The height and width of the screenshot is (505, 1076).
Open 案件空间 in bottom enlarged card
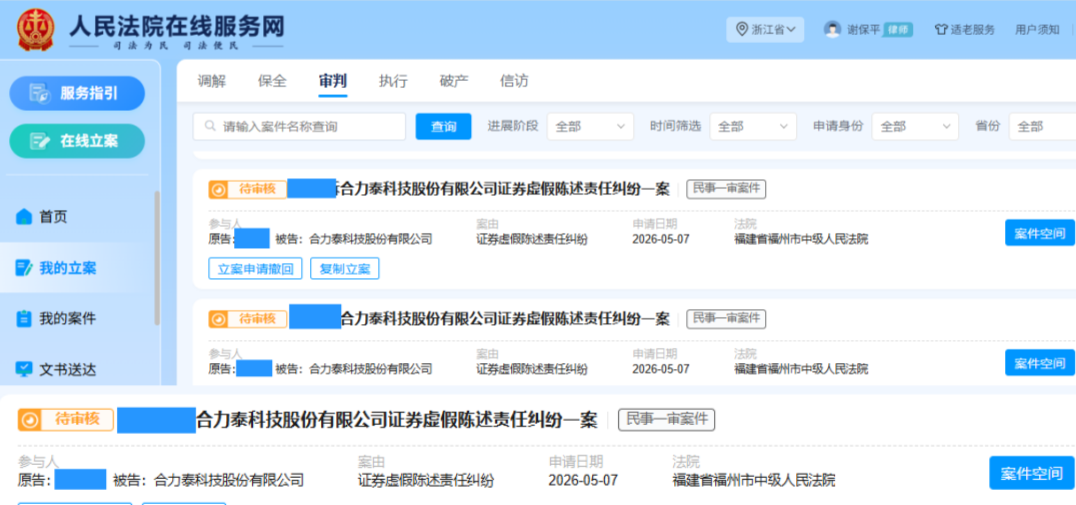click(1031, 473)
